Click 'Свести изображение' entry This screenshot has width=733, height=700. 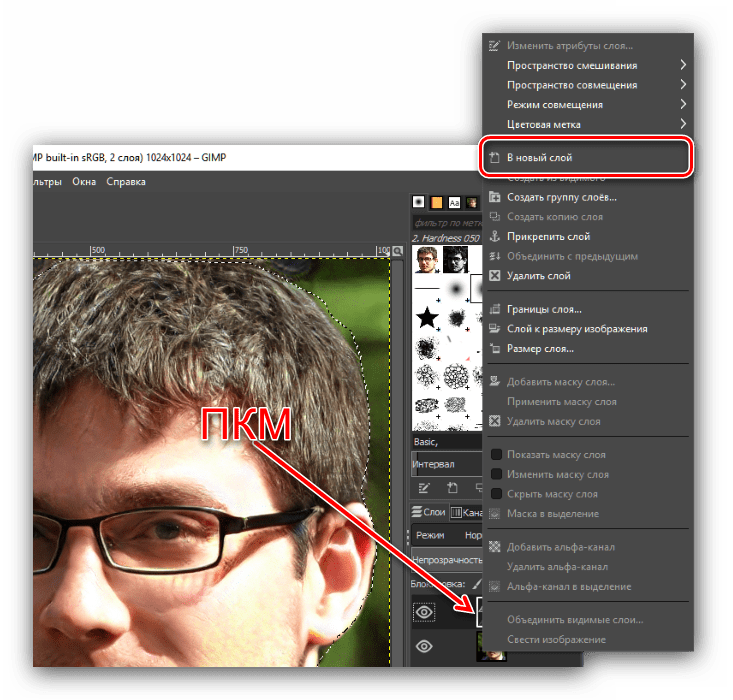coord(586,639)
